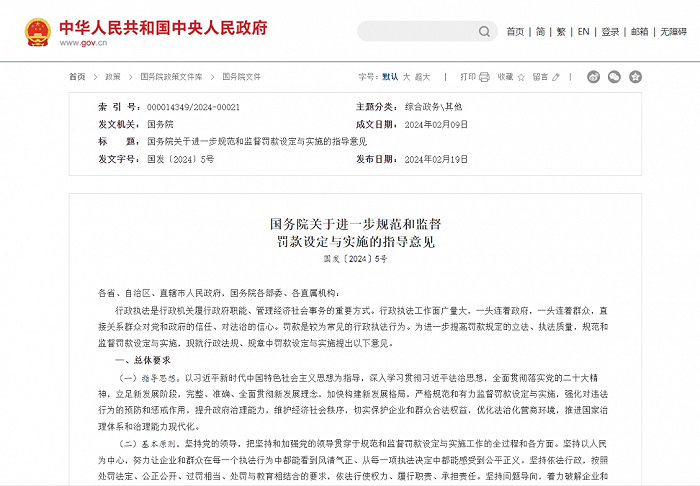
Task: Switch to simplified Chinese 简
Action: pos(540,32)
